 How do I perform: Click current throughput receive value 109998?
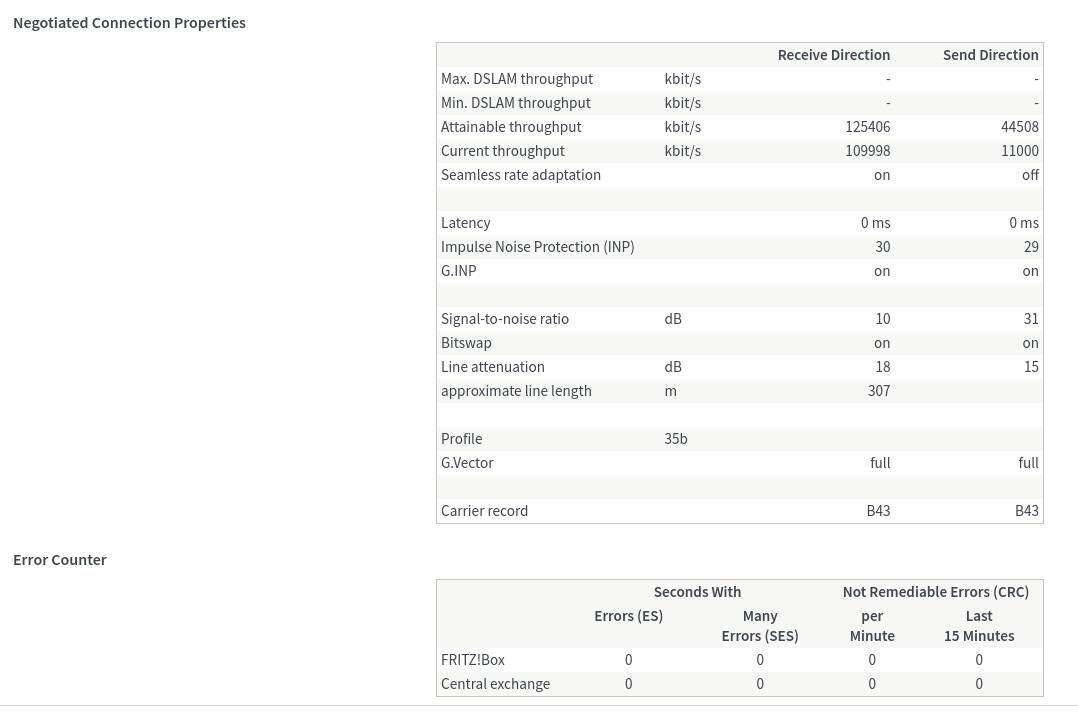click(x=867, y=151)
